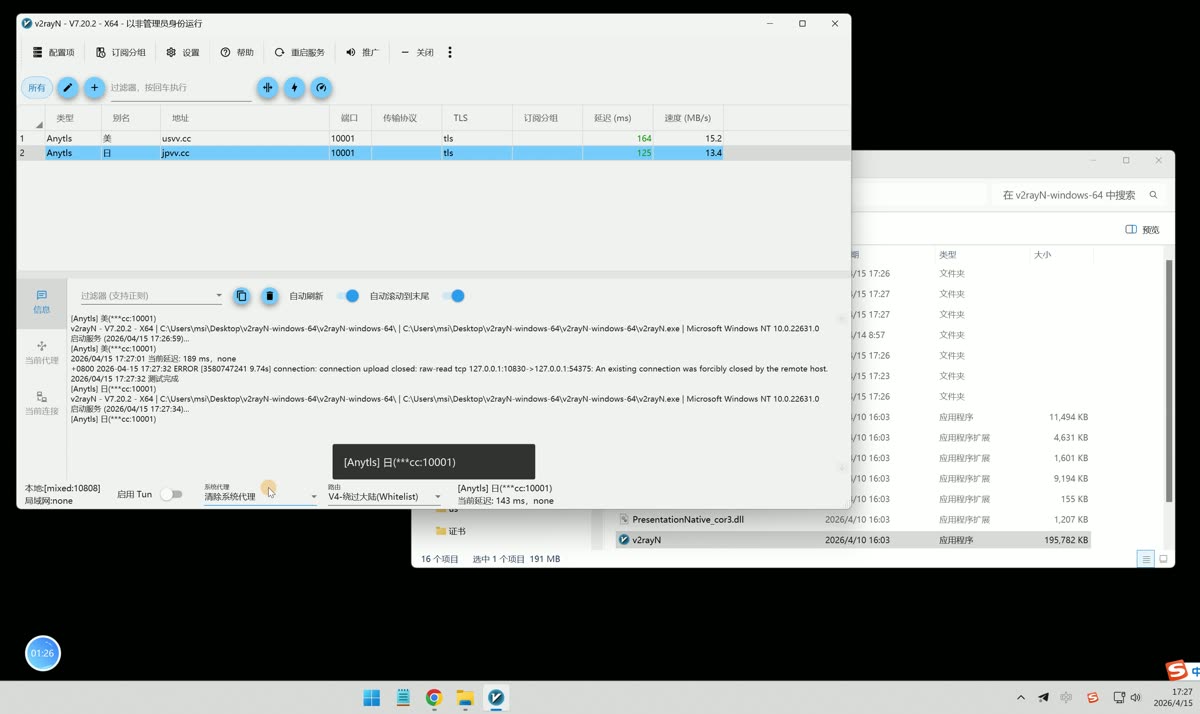Click the Sogou input tray icon
This screenshot has width=1200, height=714.
click(x=1092, y=698)
